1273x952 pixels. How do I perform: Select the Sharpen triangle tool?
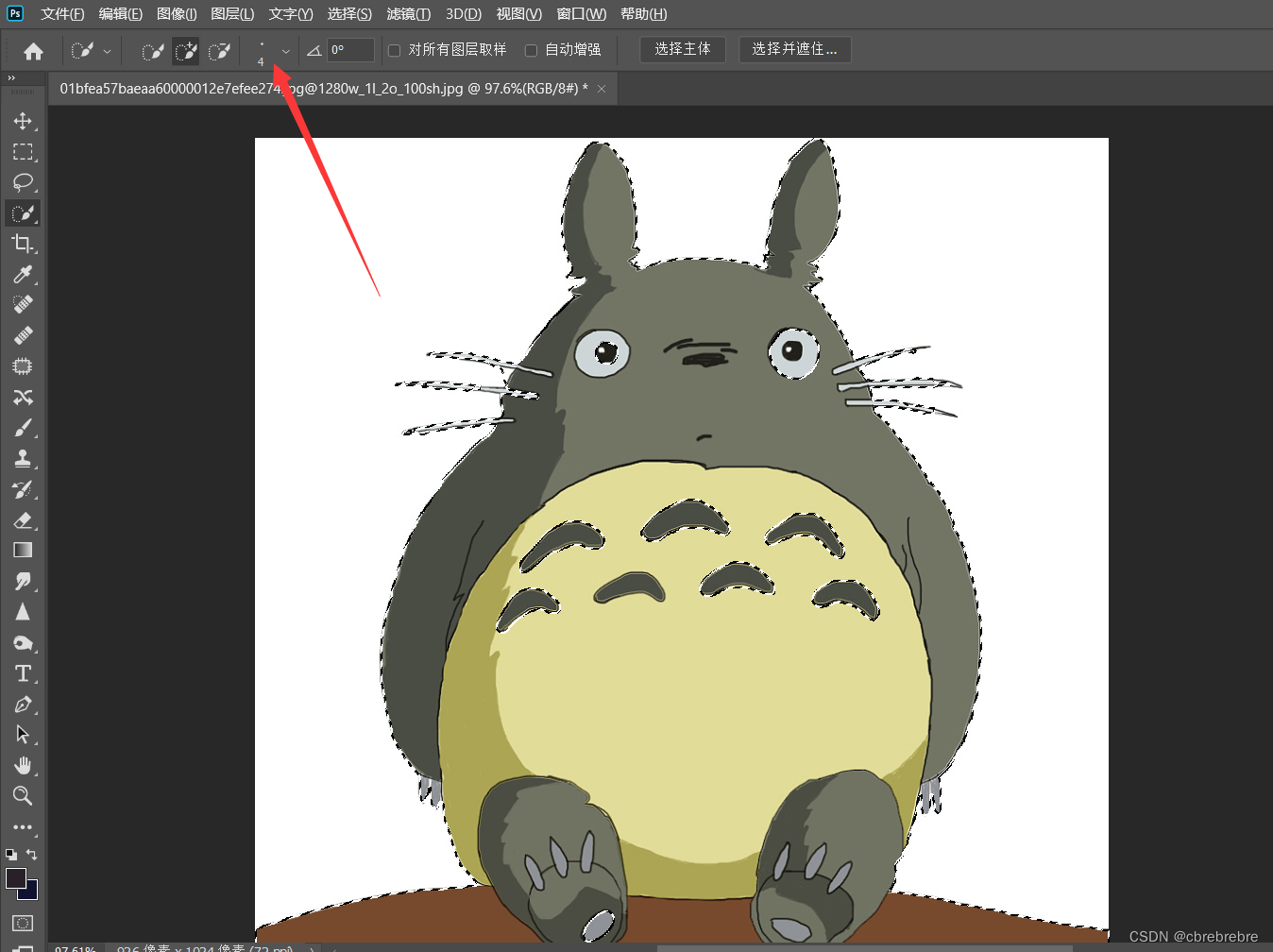tap(23, 612)
